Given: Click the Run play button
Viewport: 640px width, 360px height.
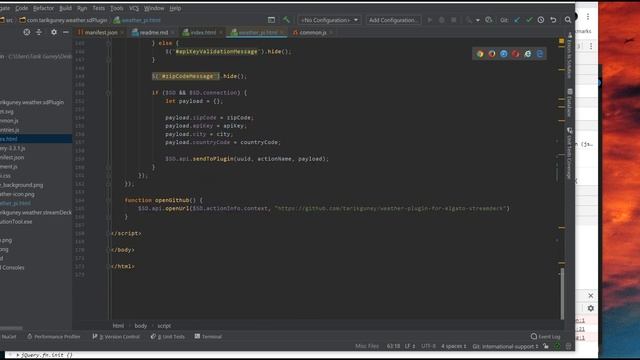Looking at the screenshot, I should pos(429,20).
